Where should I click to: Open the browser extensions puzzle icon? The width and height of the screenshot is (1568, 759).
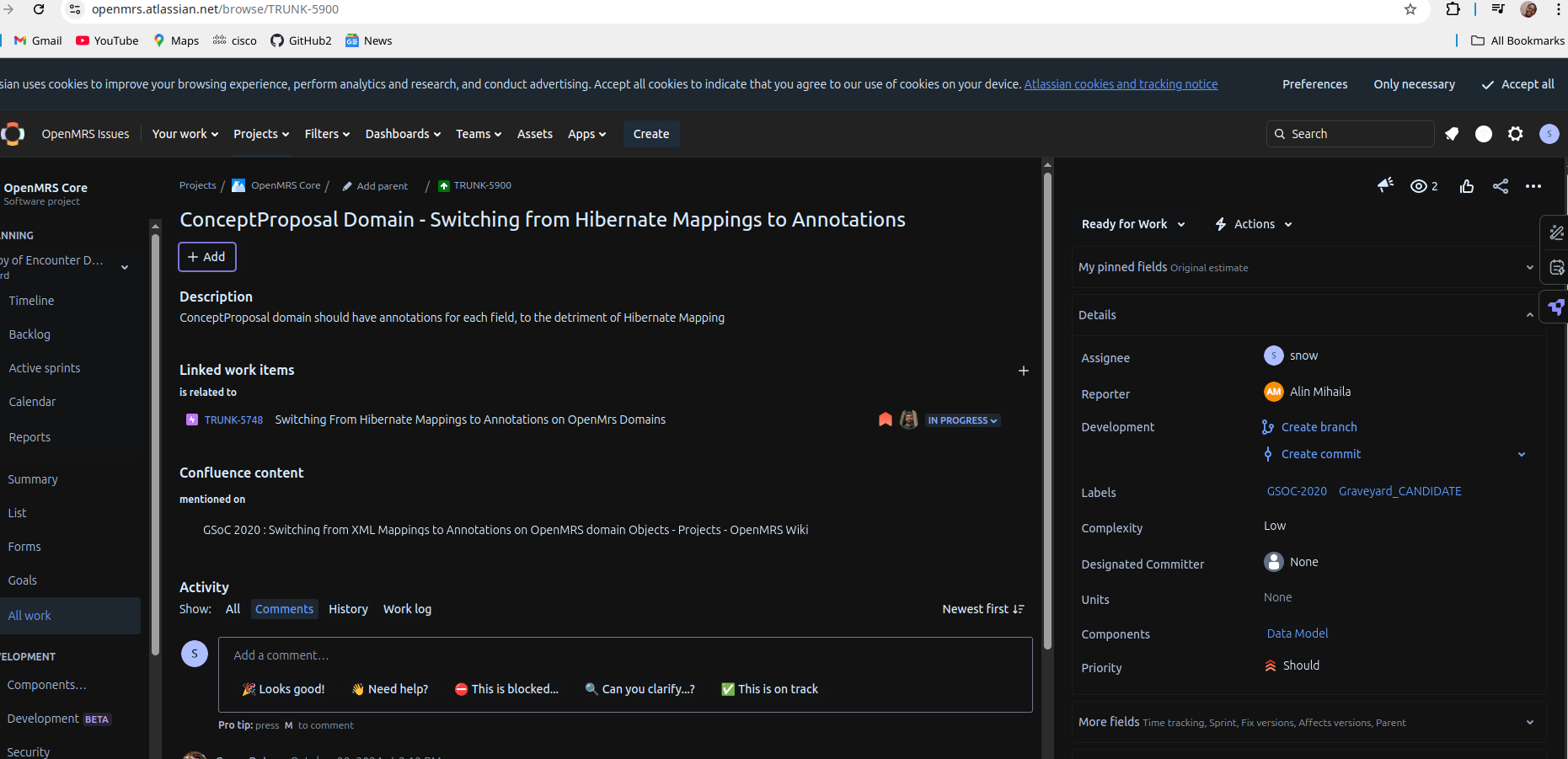tap(1453, 9)
